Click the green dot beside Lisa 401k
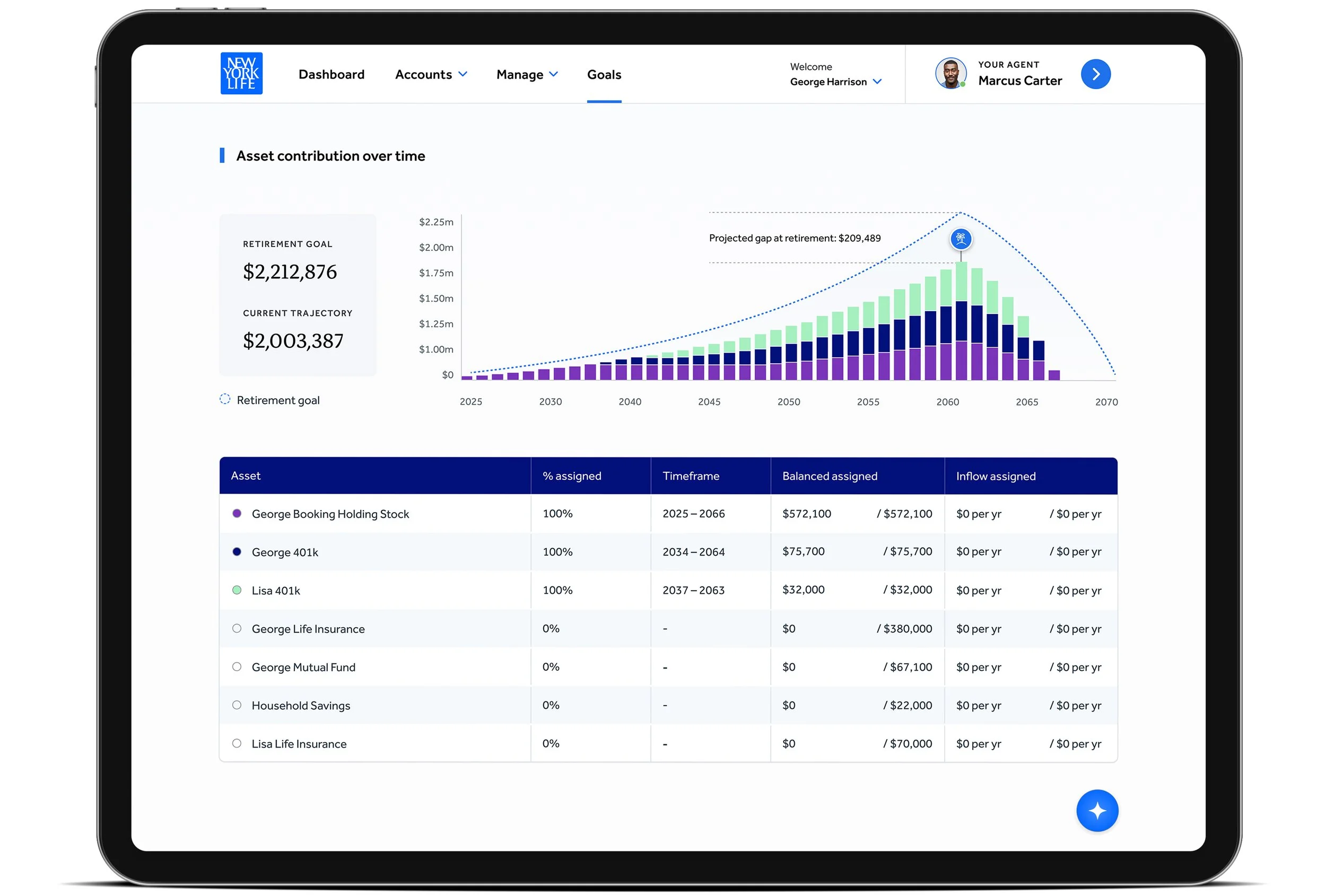 (x=237, y=590)
